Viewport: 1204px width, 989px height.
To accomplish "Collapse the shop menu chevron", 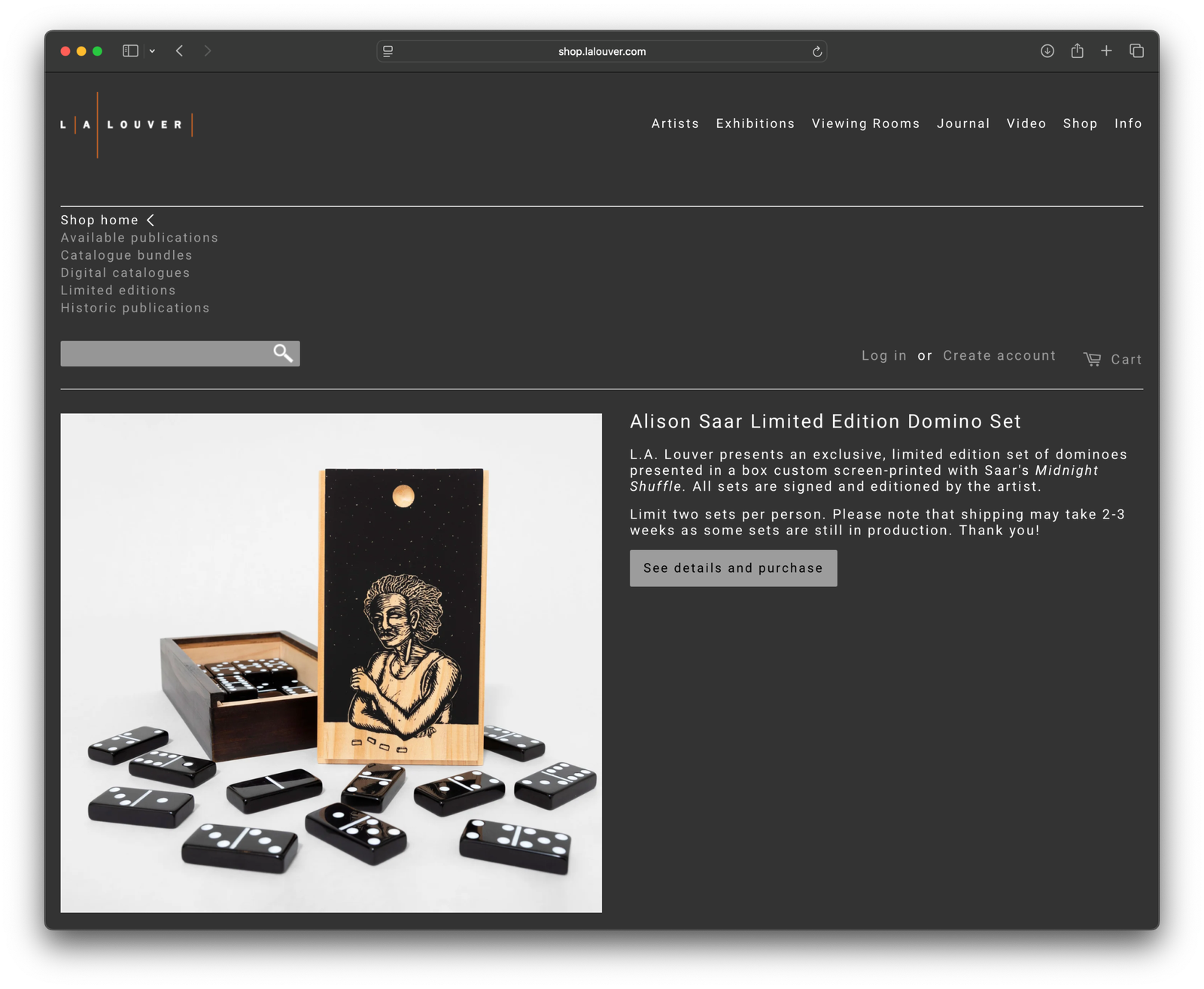I will 150,220.
